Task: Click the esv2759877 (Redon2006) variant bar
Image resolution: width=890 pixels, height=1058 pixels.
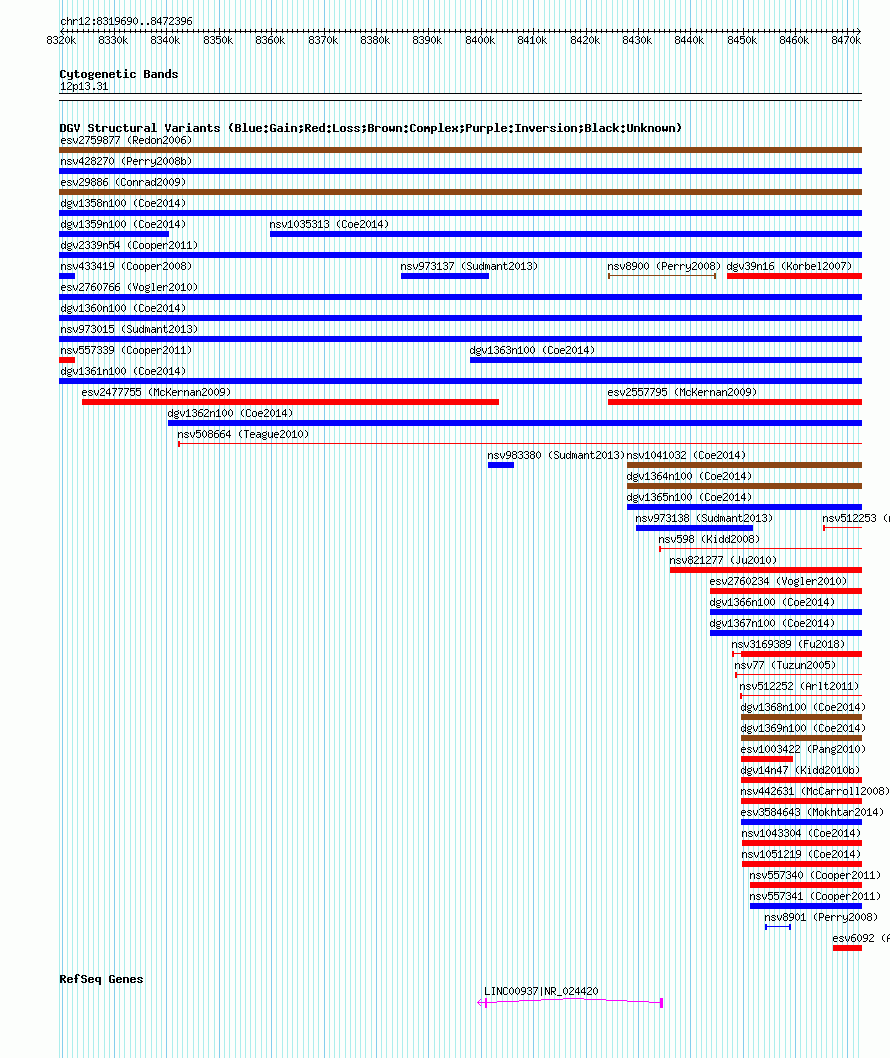Action: click(x=460, y=150)
